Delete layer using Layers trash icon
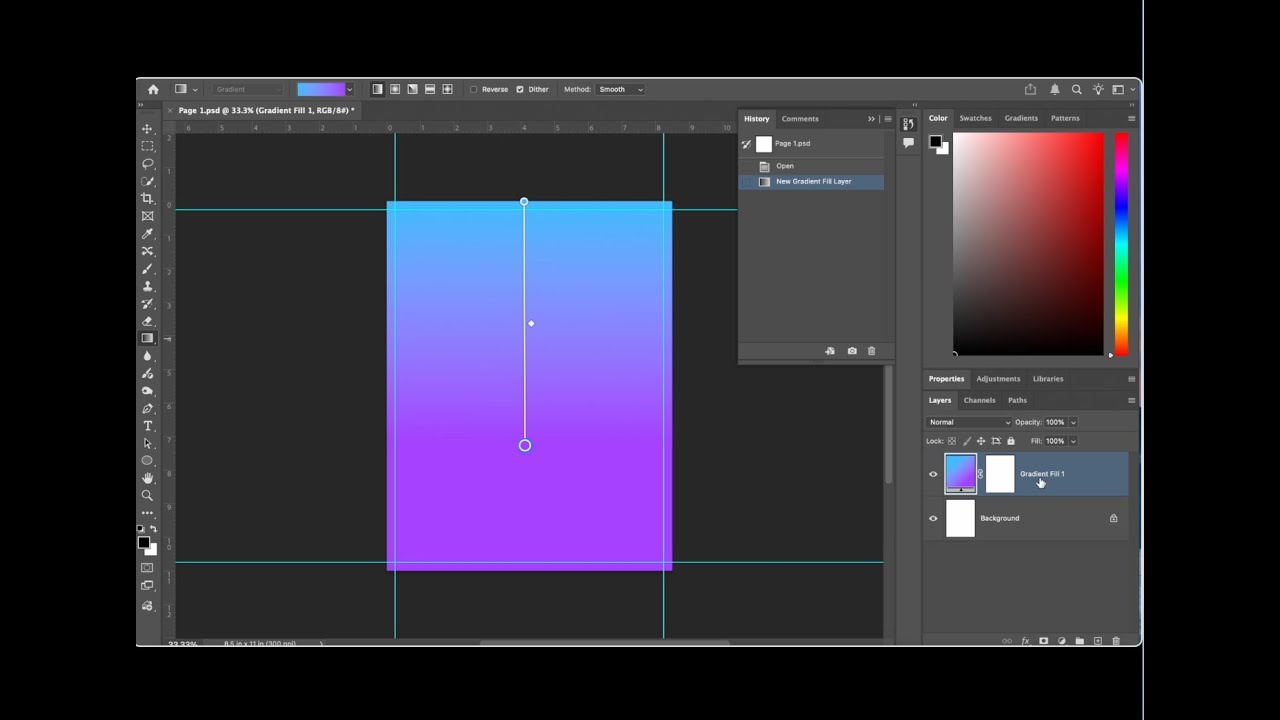The width and height of the screenshot is (1280, 720). click(x=1116, y=641)
